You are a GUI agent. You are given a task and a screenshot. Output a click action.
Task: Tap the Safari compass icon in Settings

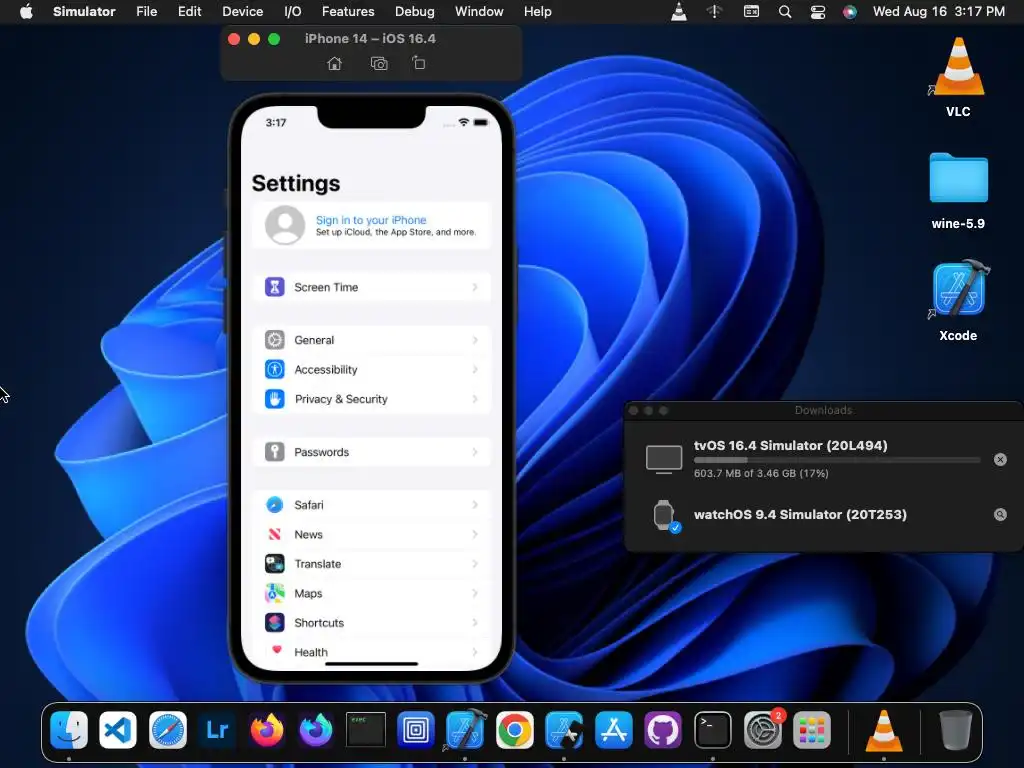point(274,504)
